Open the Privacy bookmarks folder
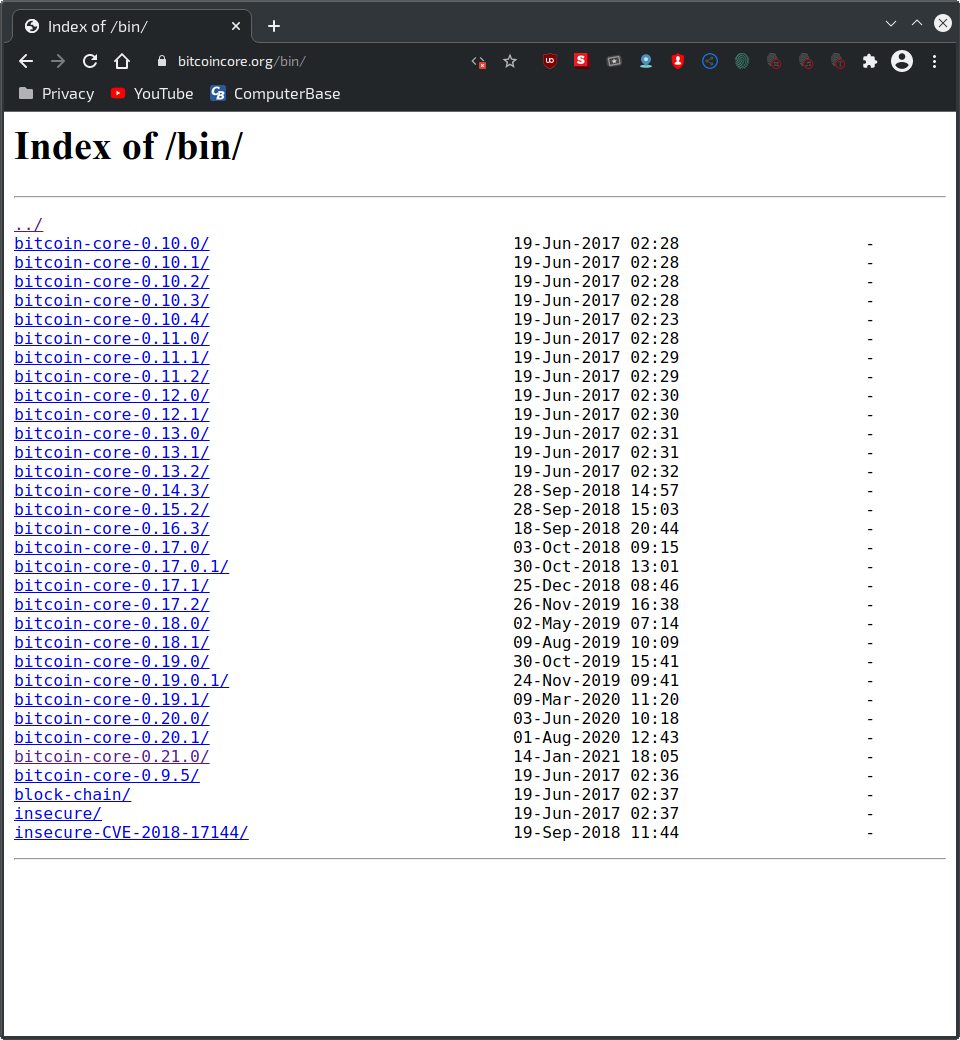This screenshot has height=1040, width=960. (56, 94)
